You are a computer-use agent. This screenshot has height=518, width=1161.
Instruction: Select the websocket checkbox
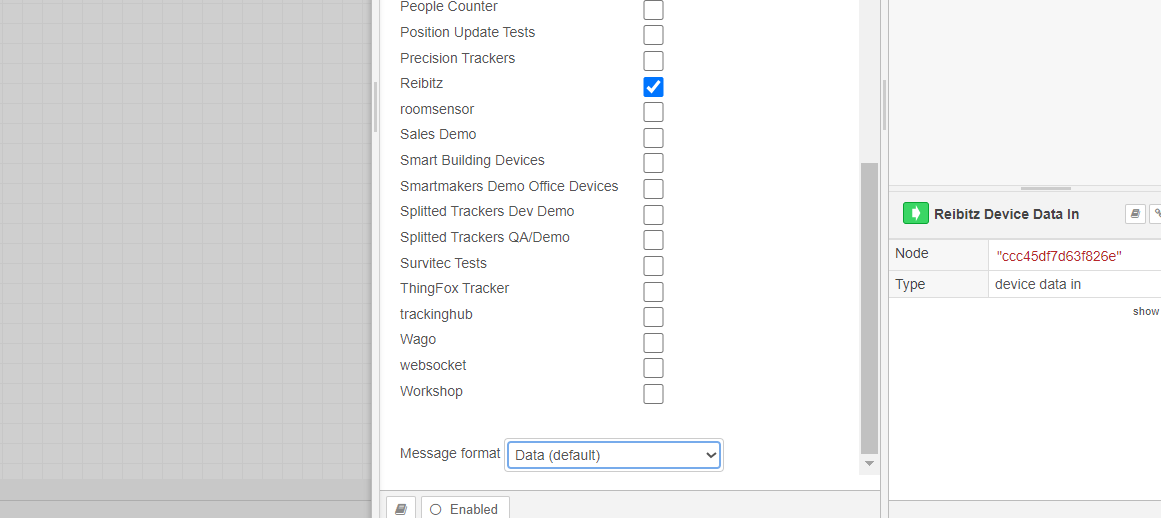click(653, 368)
